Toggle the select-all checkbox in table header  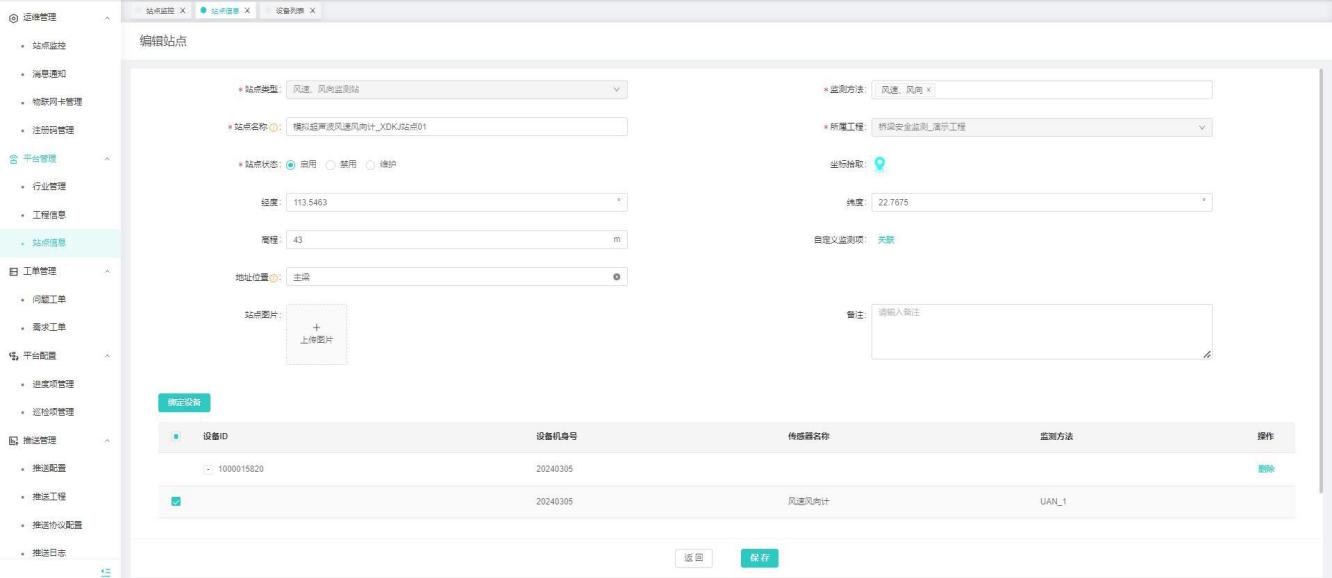click(x=177, y=436)
